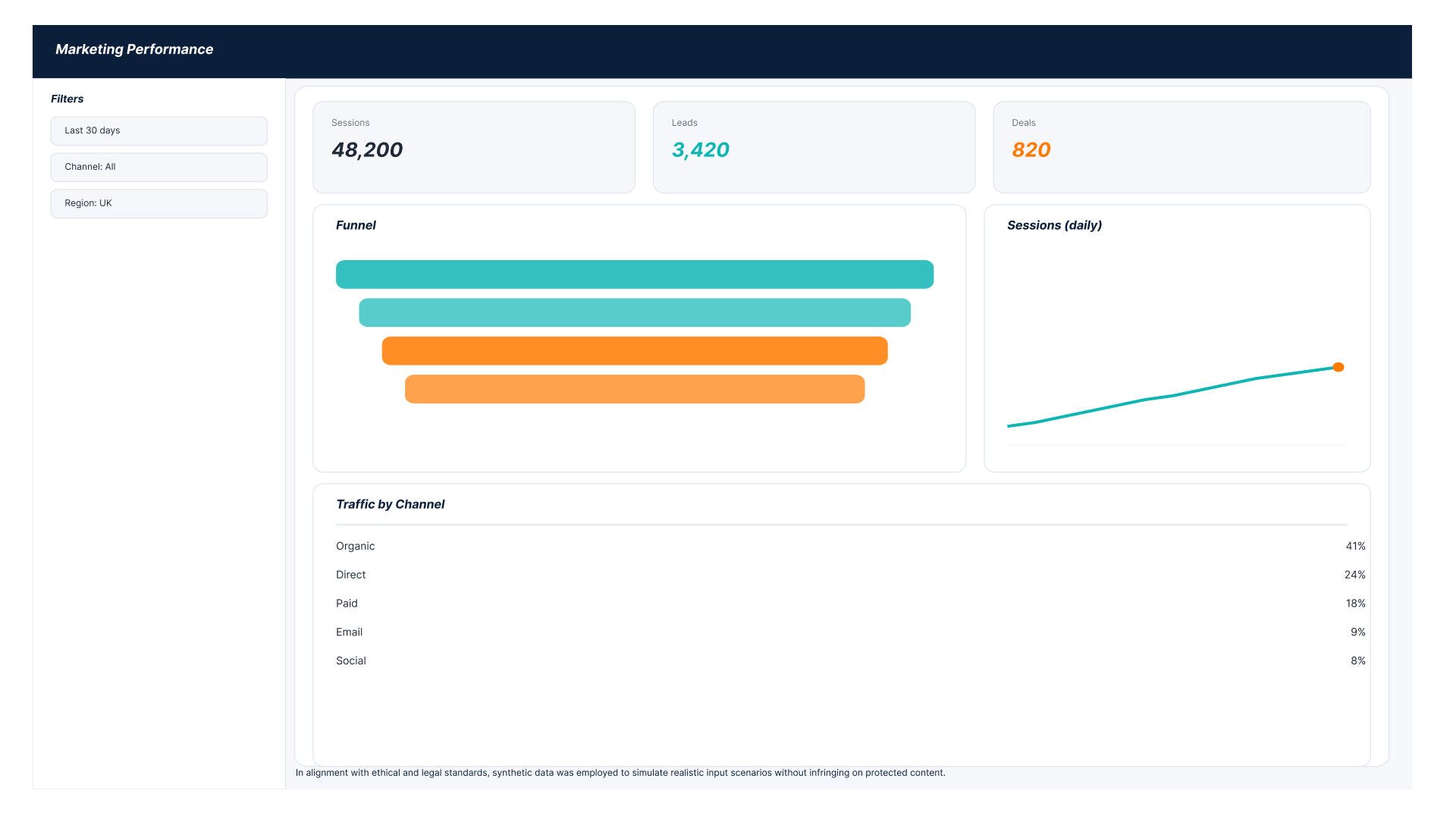This screenshot has height=819, width=1456.
Task: Open the Region: UK filter
Action: [158, 203]
